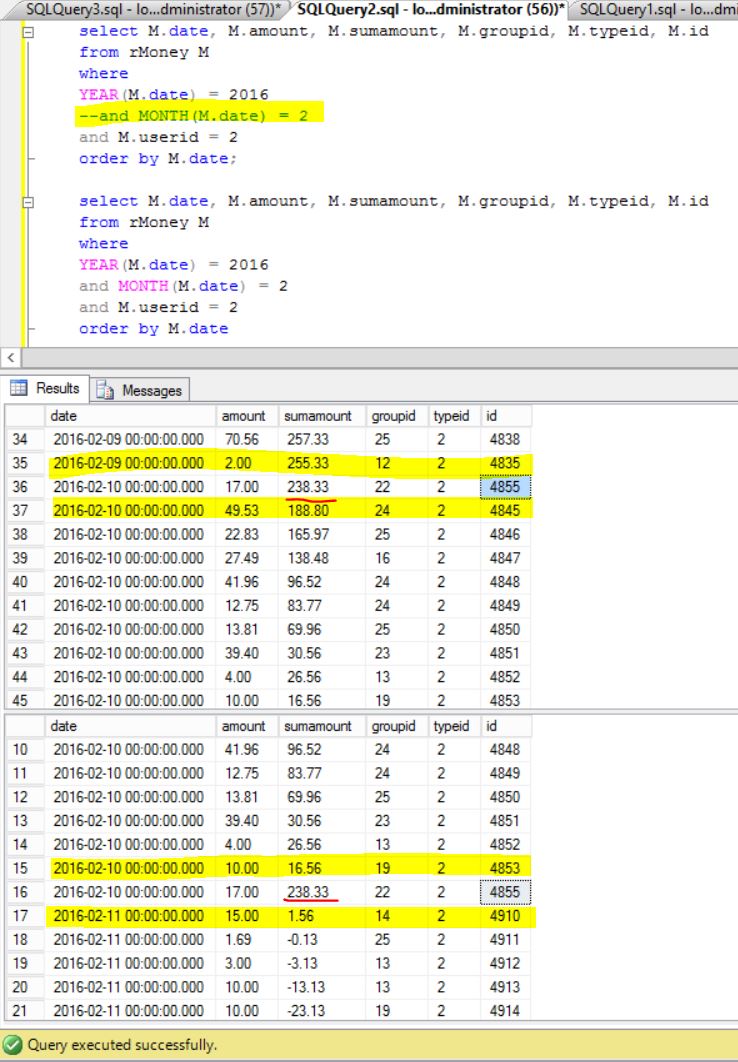Collapse the first select statement outline
Image resolution: width=738 pixels, height=1062 pixels.
[x=28, y=31]
